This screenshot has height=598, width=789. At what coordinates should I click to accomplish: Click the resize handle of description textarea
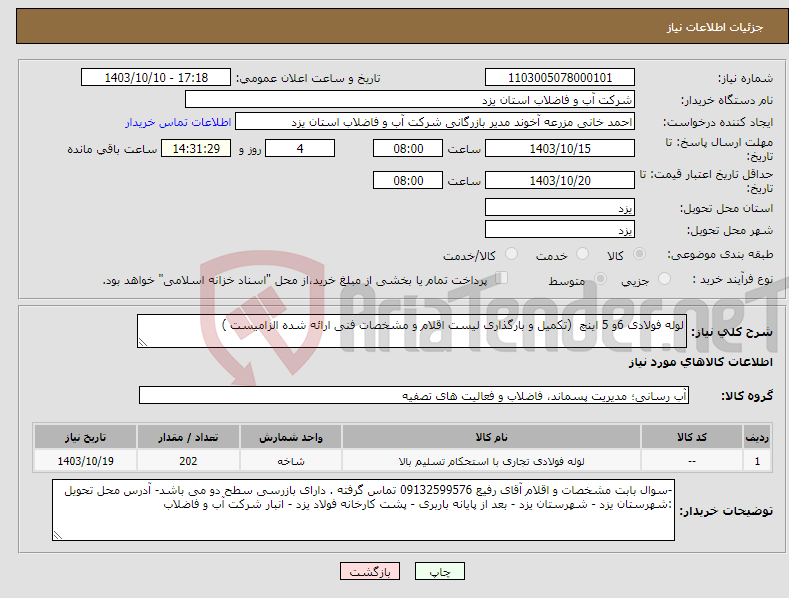[x=143, y=342]
